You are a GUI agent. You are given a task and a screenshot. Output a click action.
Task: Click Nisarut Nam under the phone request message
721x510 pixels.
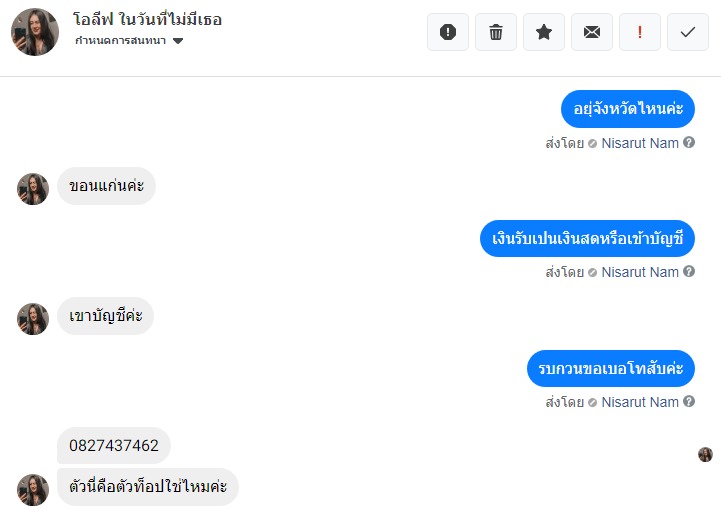[x=640, y=402]
